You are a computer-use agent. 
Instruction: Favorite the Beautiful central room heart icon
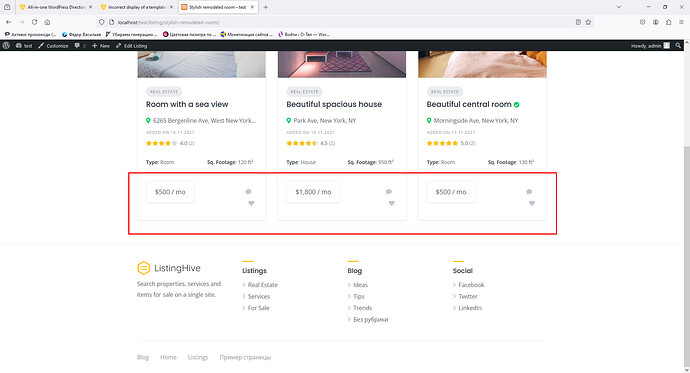tap(532, 203)
